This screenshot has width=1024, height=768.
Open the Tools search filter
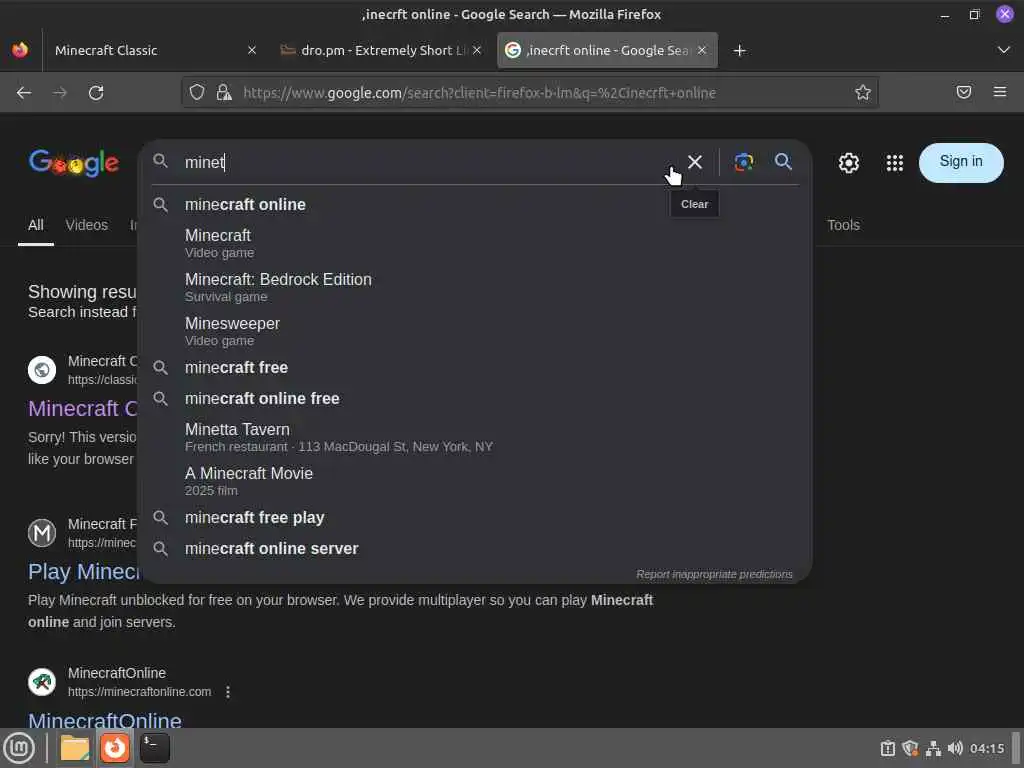pos(843,225)
